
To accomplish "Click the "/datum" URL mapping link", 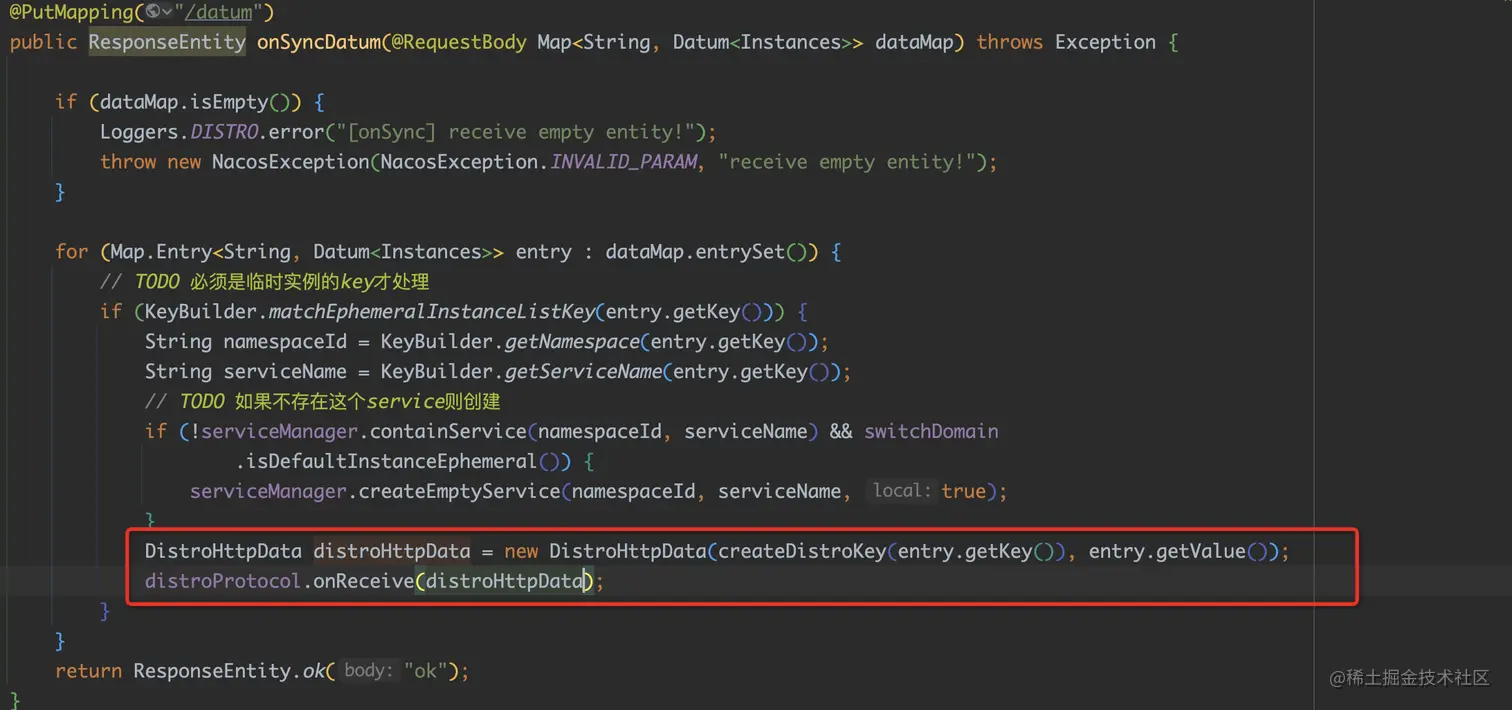I will 218,13.
